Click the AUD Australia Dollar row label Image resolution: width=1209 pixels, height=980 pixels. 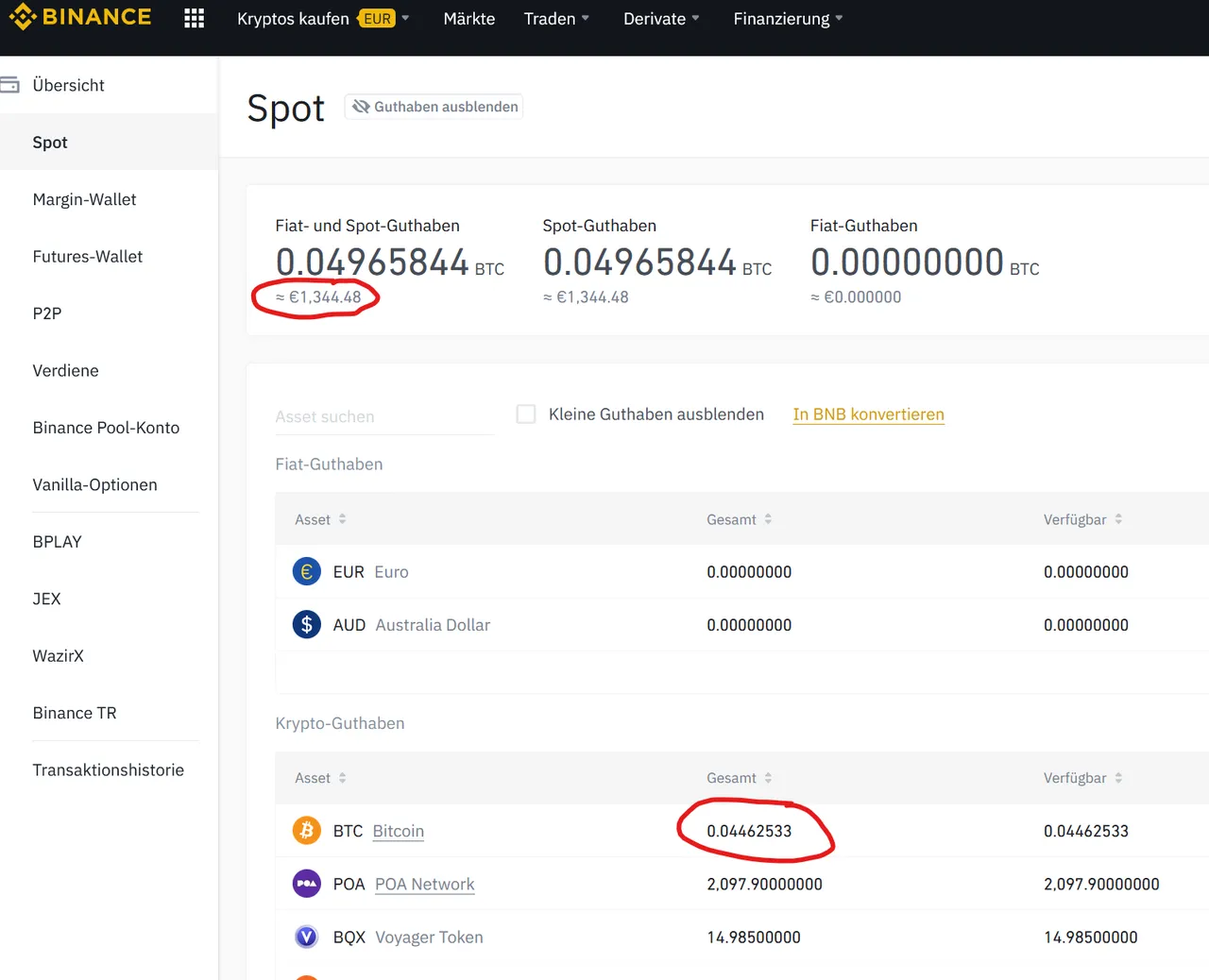[x=411, y=624]
